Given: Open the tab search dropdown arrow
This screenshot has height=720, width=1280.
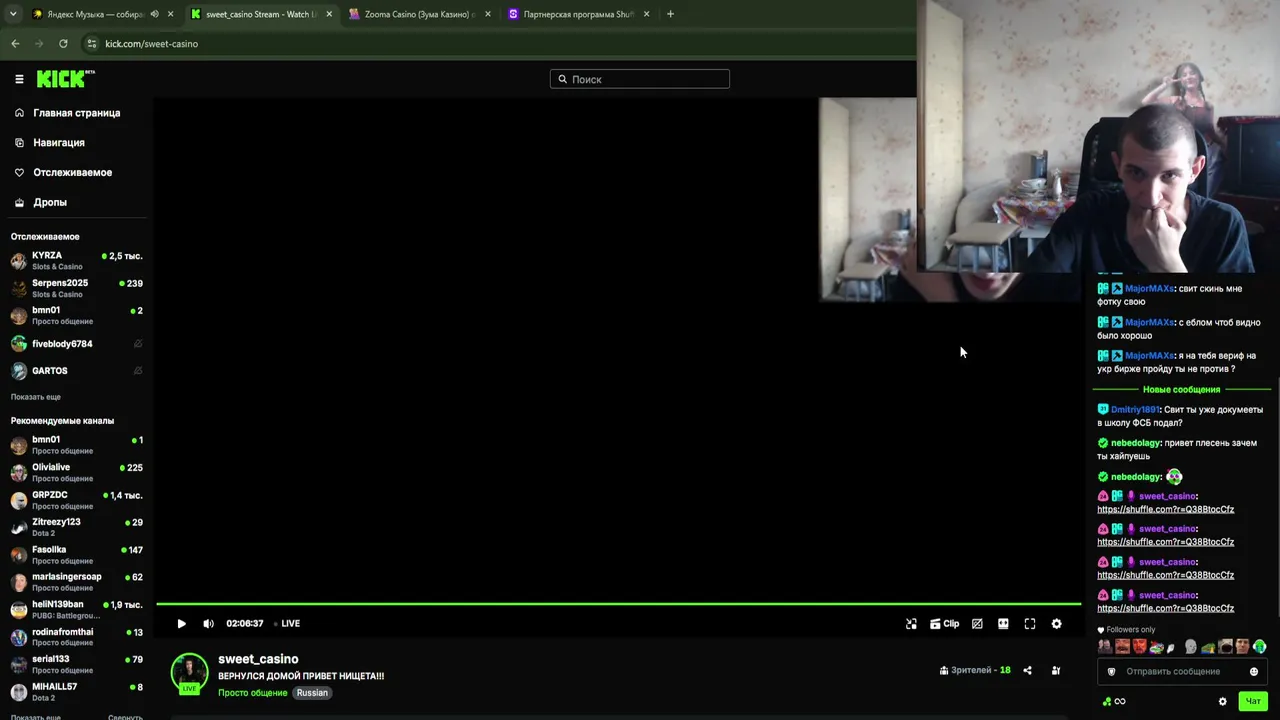Looking at the screenshot, I should 15,14.
